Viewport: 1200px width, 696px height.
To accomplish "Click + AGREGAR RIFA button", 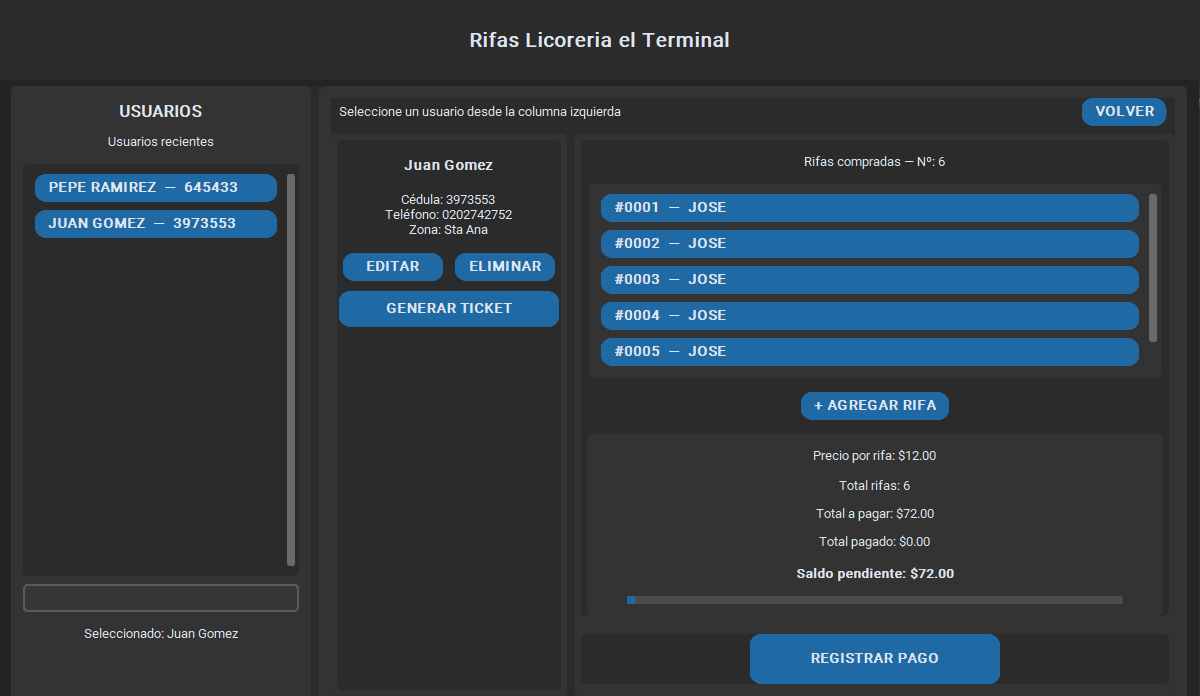I will 875,406.
